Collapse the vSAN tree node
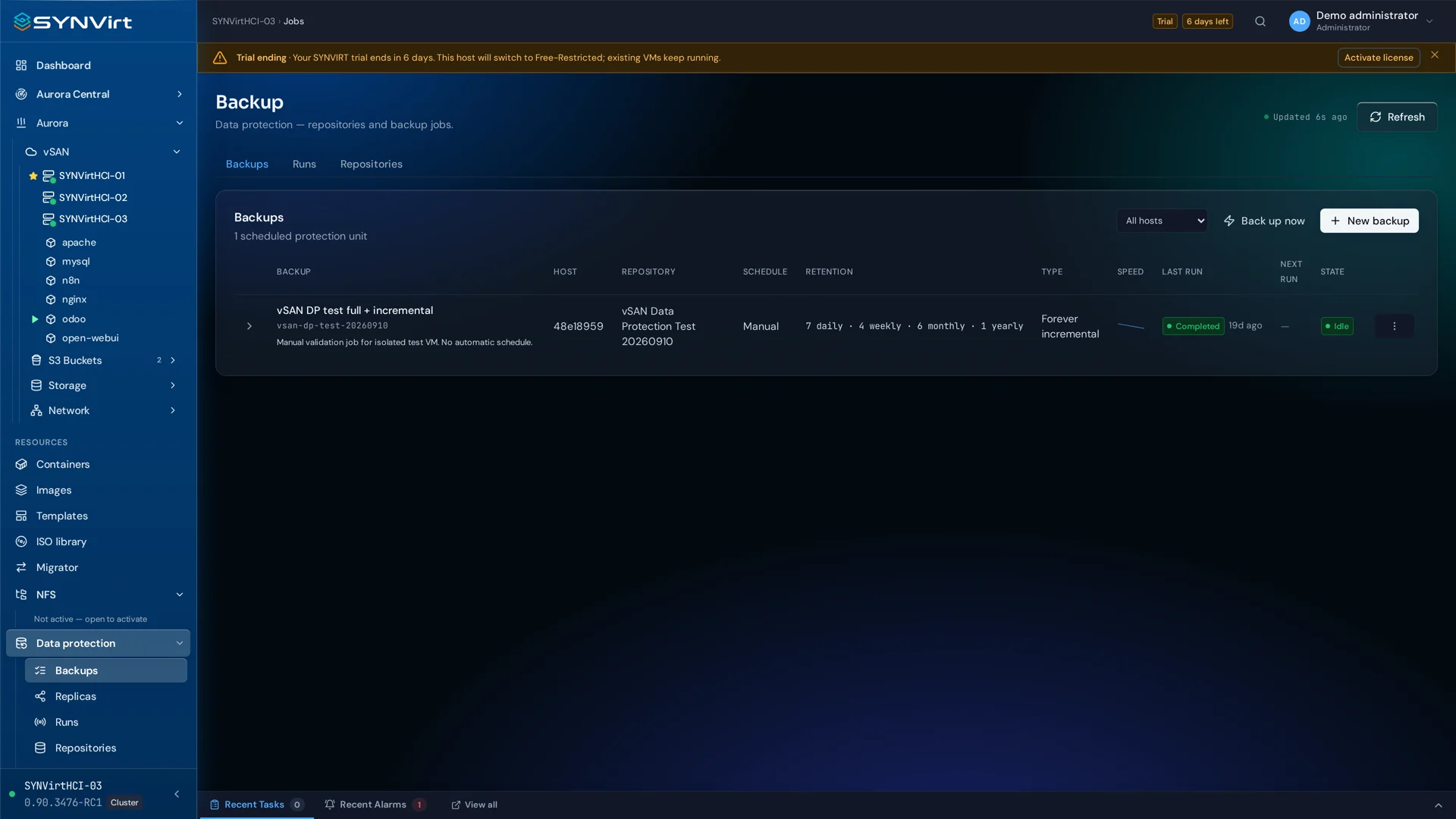Image resolution: width=1456 pixels, height=819 pixels. click(177, 152)
